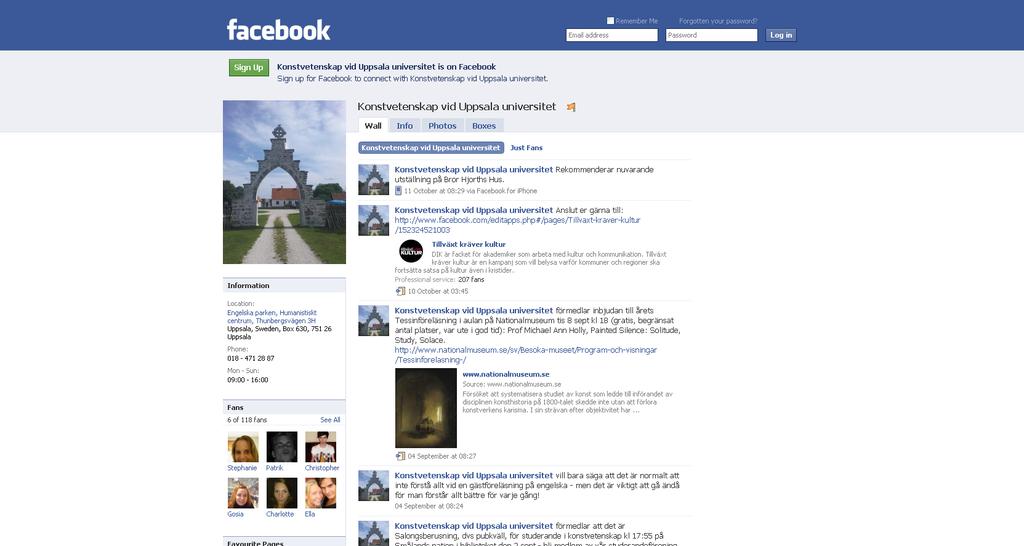Toggle the Remember Me checkbox
This screenshot has height=546, width=1024.
click(610, 21)
